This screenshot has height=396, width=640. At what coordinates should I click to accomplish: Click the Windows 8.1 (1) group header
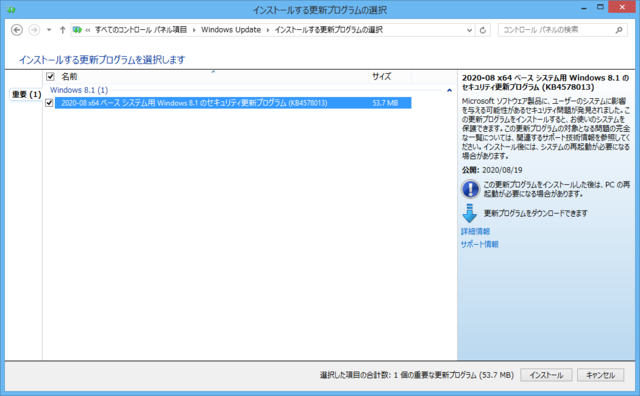click(79, 90)
